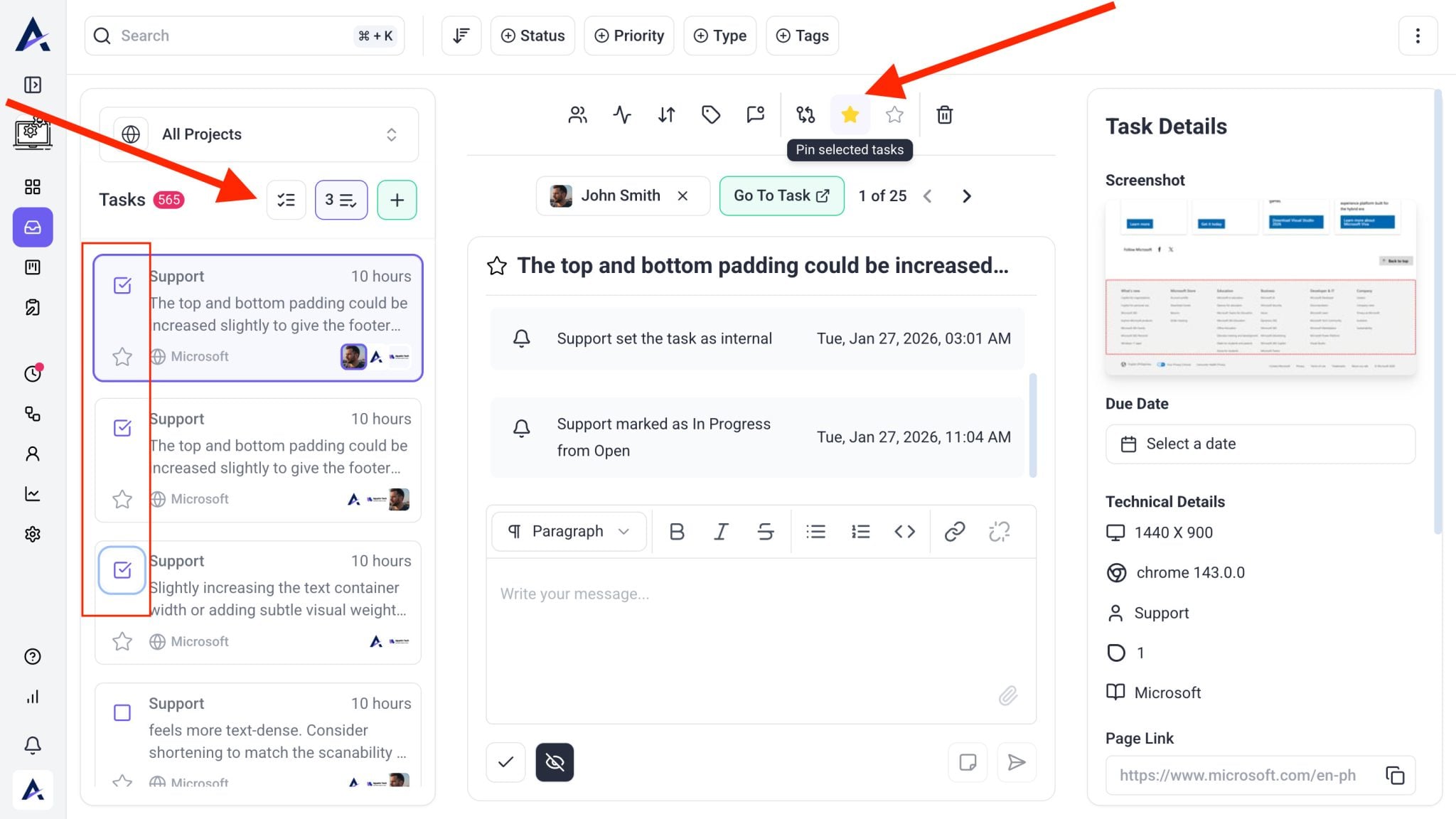Toggle the internal visibility eye-off button

tap(555, 762)
